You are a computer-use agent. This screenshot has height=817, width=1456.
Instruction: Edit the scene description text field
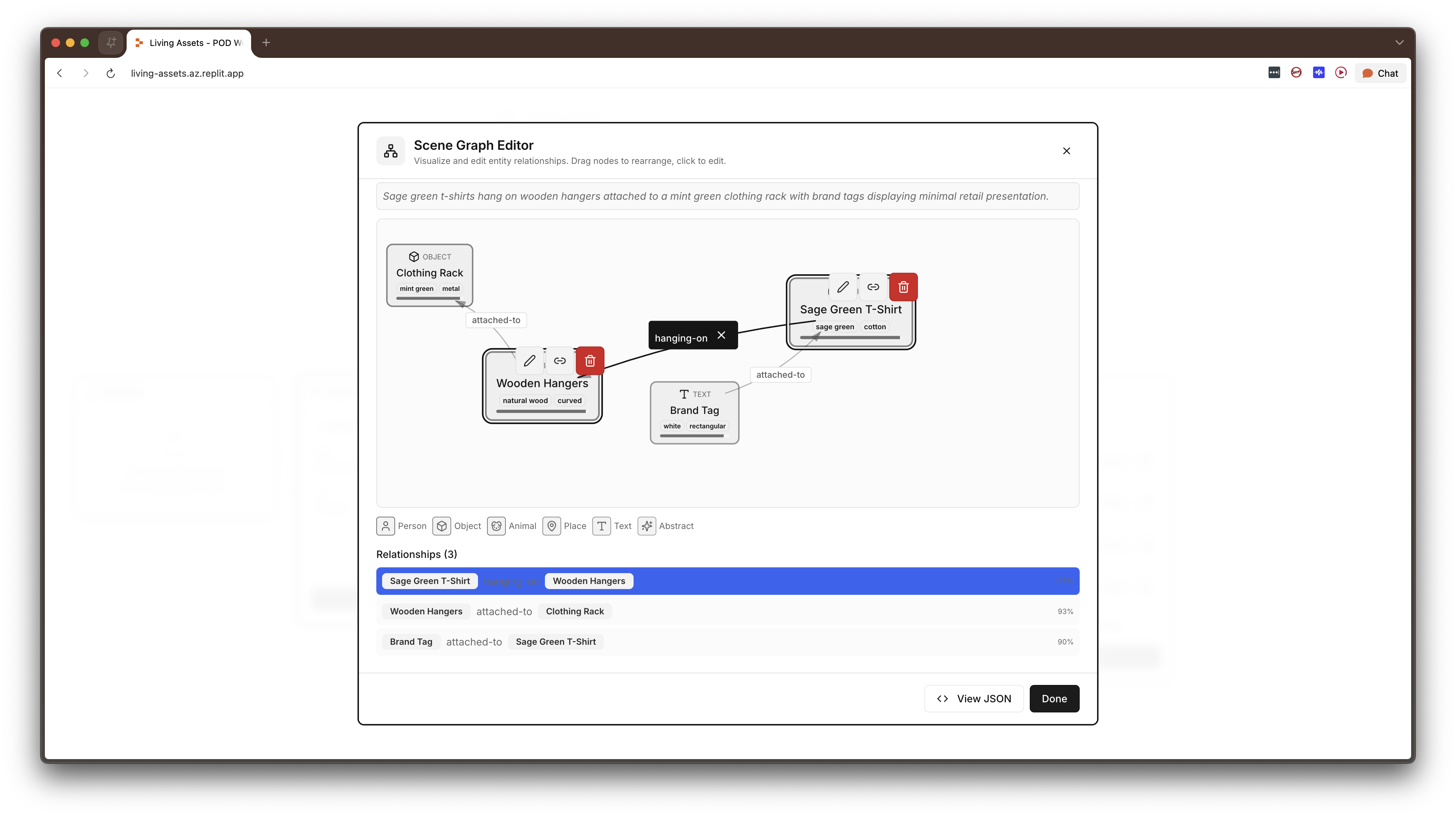pyautogui.click(x=727, y=196)
